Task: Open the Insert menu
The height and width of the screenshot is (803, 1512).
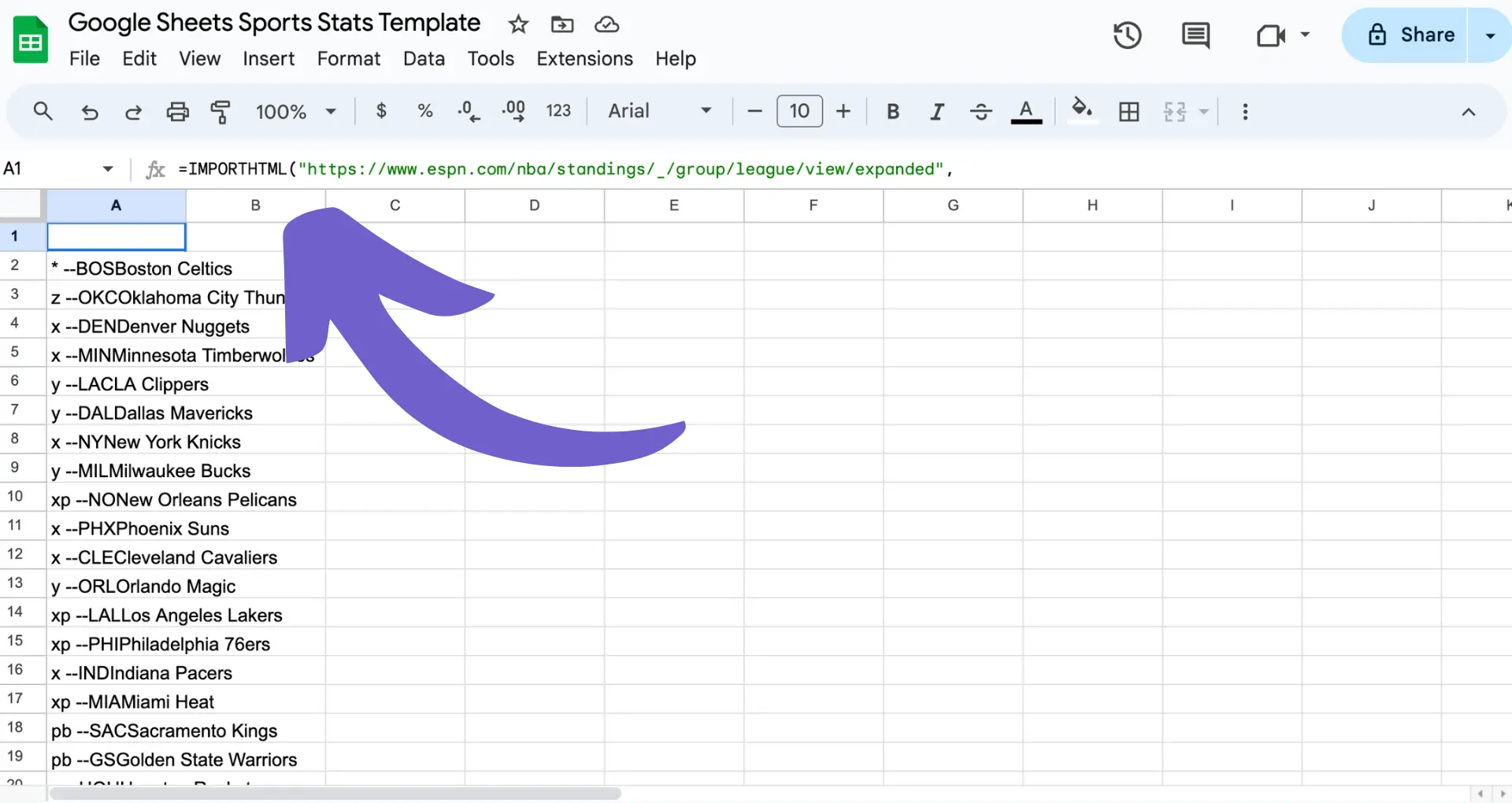Action: [x=269, y=59]
